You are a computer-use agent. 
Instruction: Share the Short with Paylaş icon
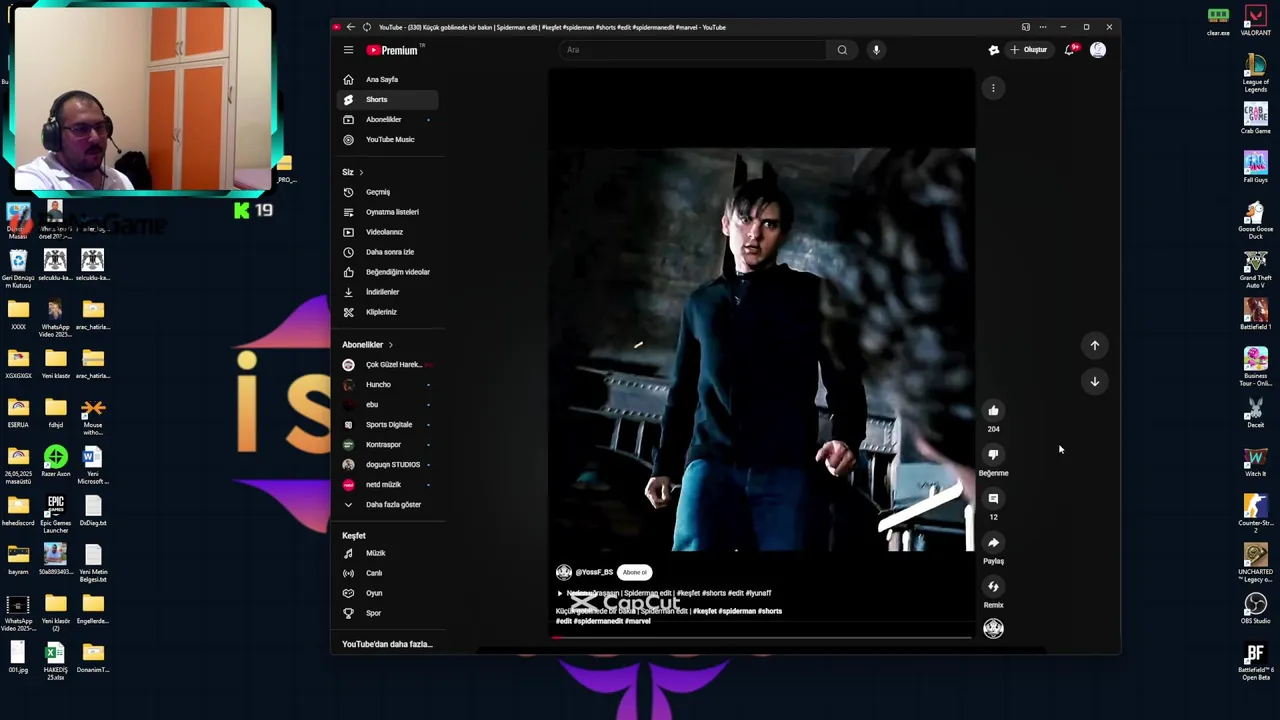click(993, 542)
